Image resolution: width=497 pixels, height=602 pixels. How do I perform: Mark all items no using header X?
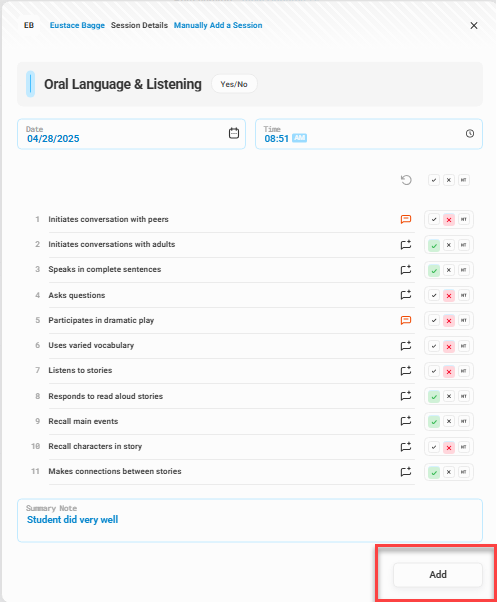449,180
